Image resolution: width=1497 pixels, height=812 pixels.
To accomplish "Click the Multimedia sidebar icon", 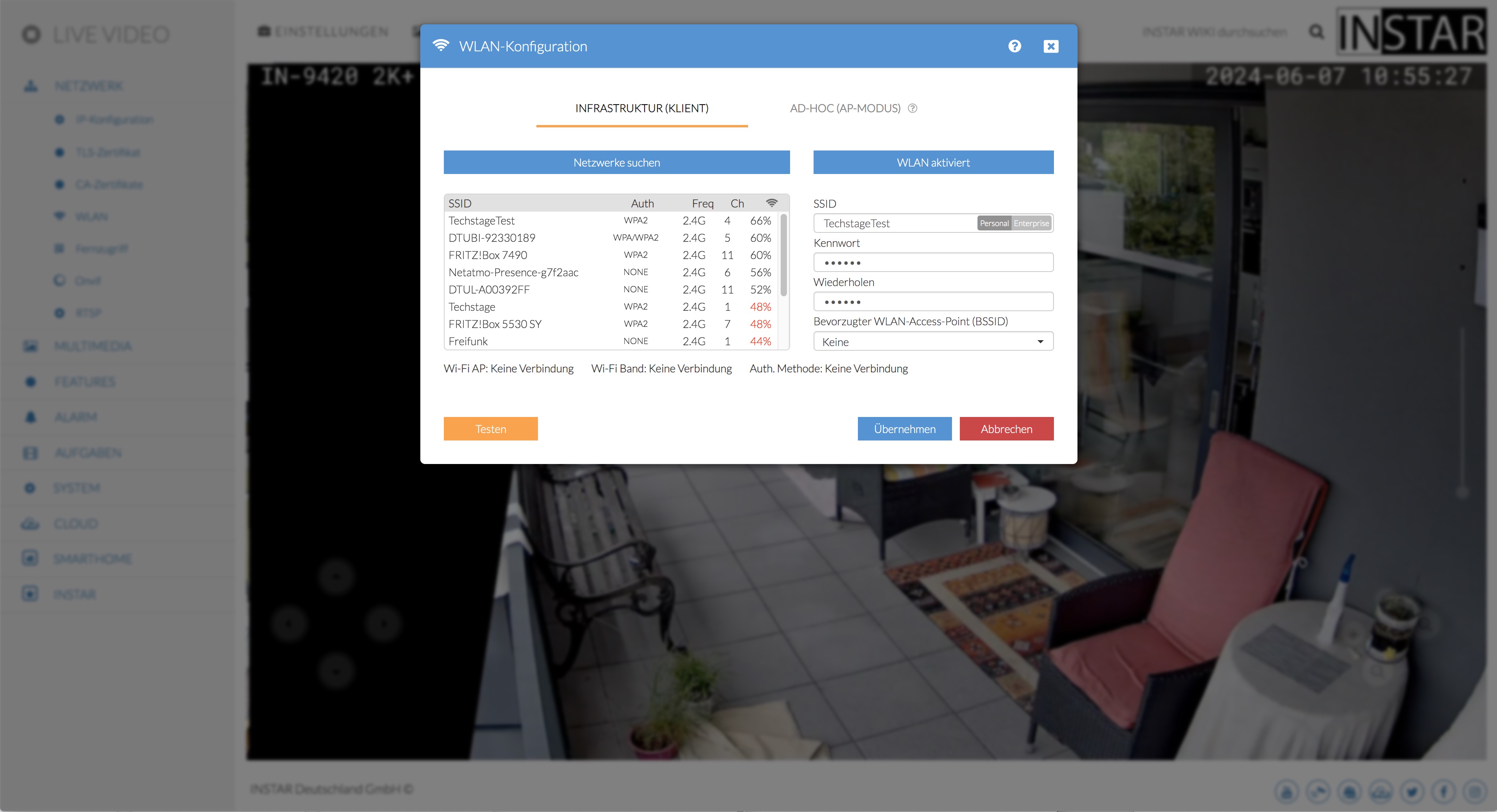I will pyautogui.click(x=30, y=346).
